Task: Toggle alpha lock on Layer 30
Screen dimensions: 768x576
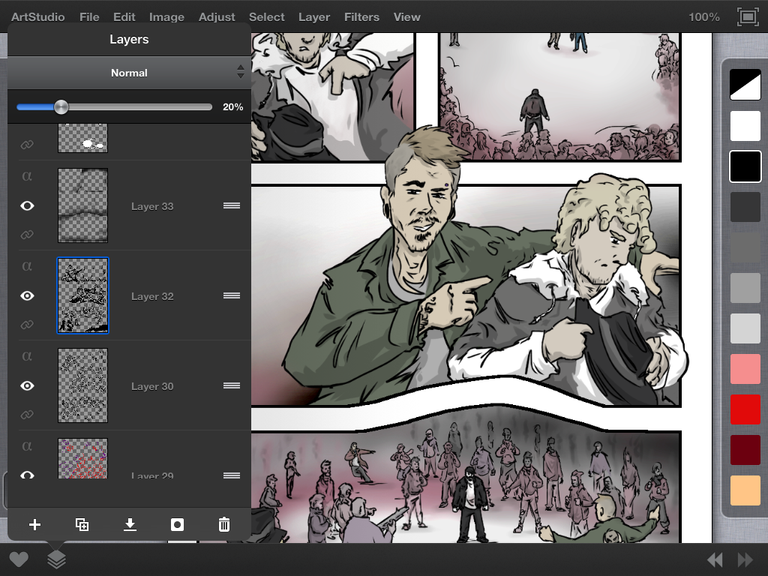Action: [x=27, y=357]
